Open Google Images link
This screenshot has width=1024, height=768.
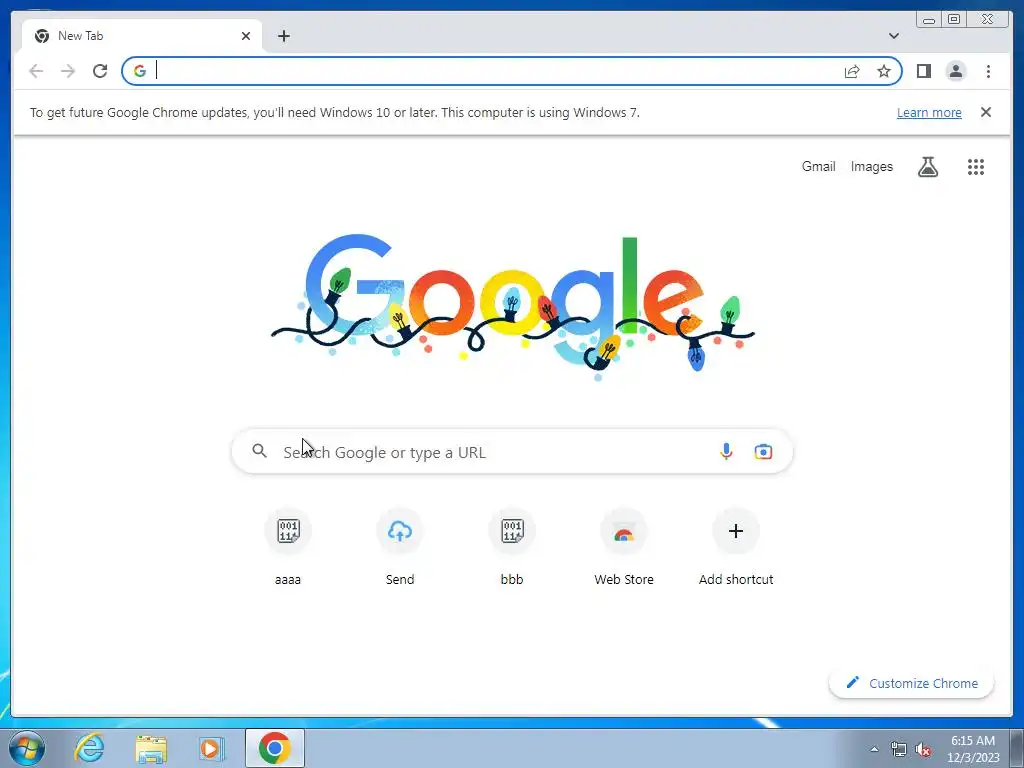(871, 167)
